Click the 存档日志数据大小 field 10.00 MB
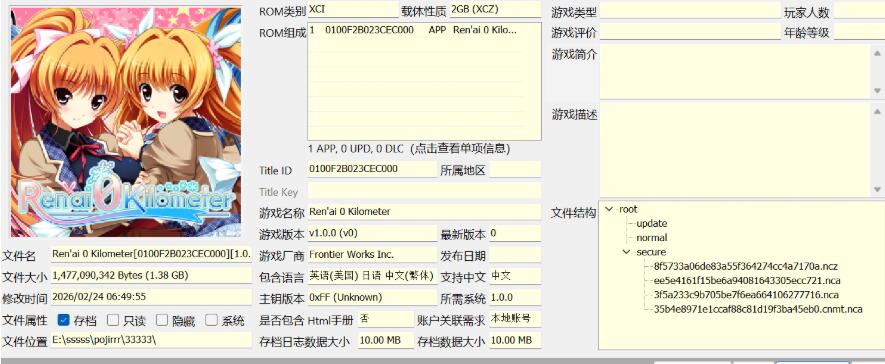885x364 pixels. click(x=386, y=340)
